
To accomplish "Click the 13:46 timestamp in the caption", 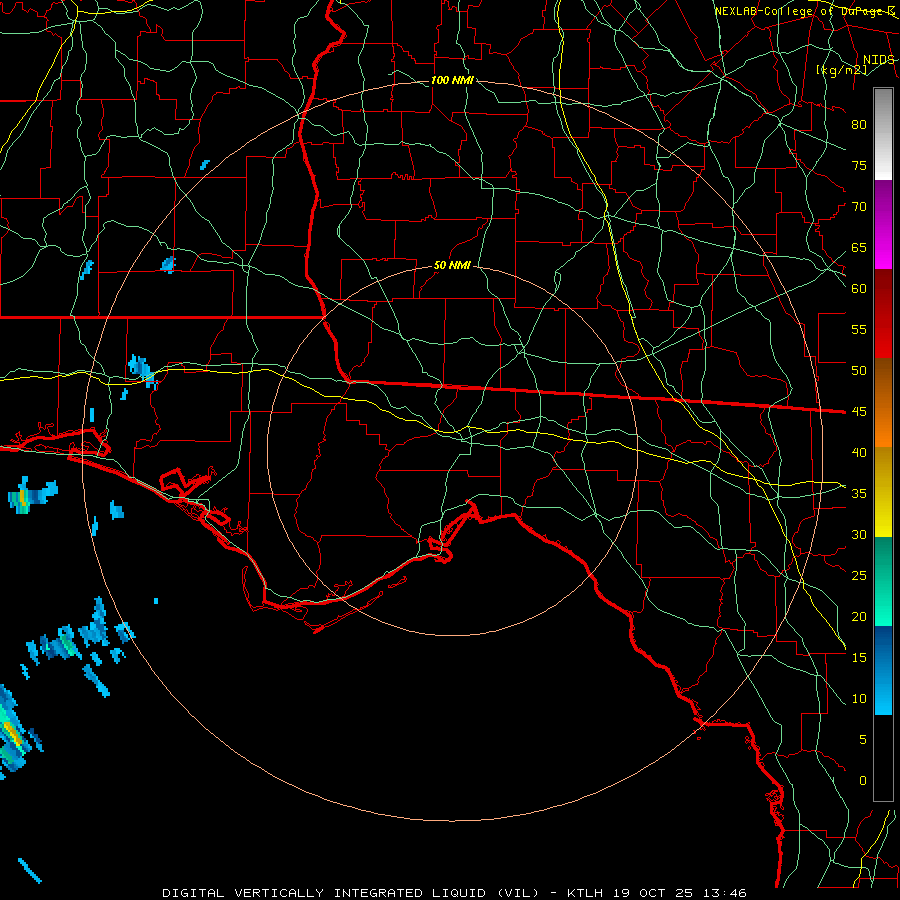I will pyautogui.click(x=724, y=893).
